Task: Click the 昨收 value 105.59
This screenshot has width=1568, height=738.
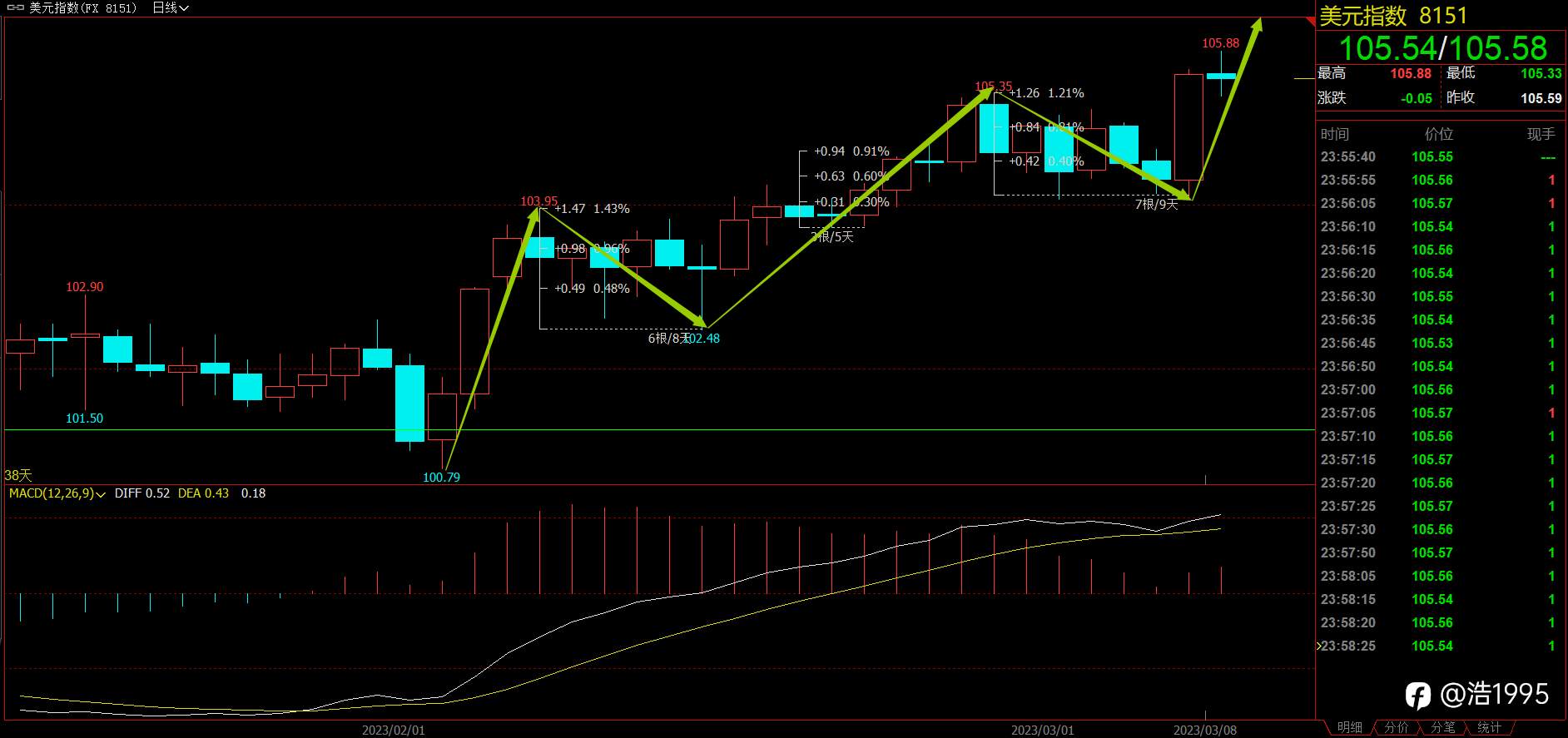Action: pyautogui.click(x=1541, y=98)
